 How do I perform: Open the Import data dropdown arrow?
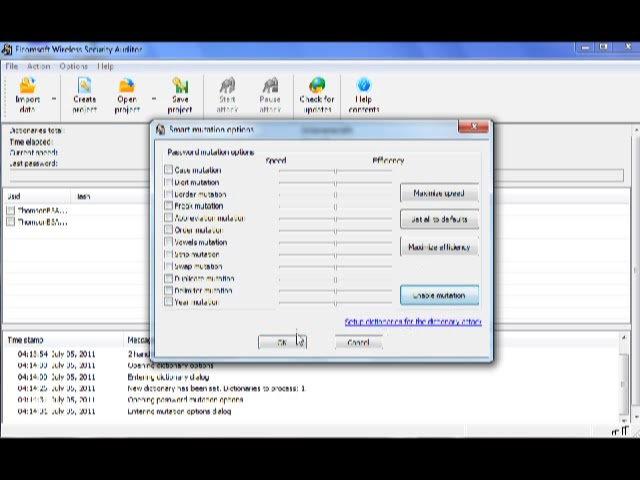tap(53, 99)
